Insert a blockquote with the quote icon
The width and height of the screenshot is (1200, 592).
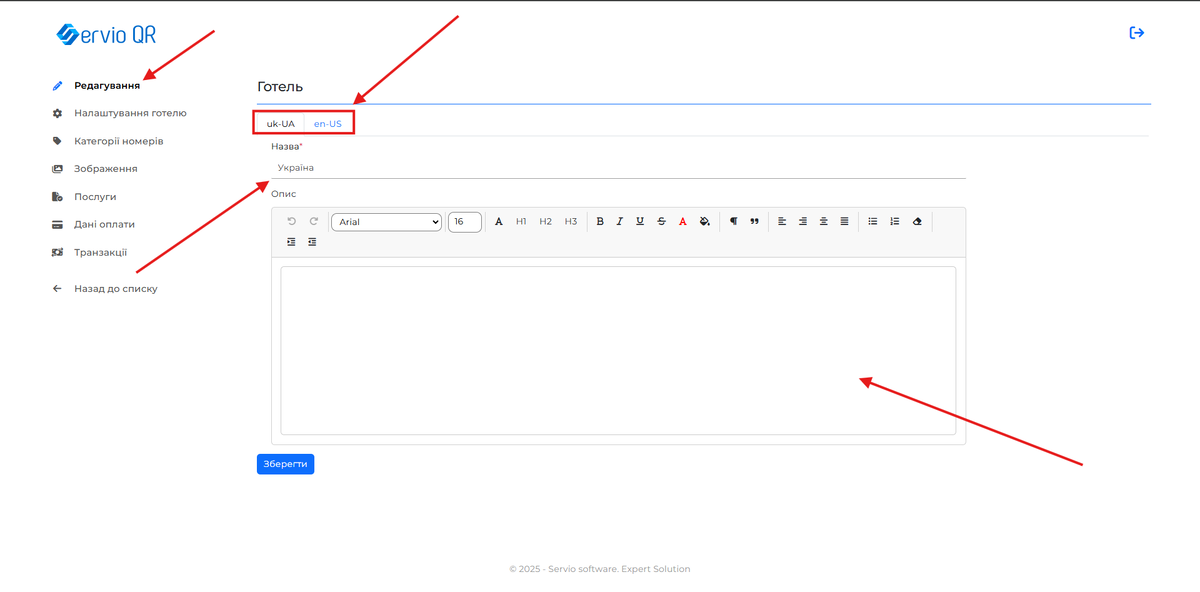click(754, 222)
